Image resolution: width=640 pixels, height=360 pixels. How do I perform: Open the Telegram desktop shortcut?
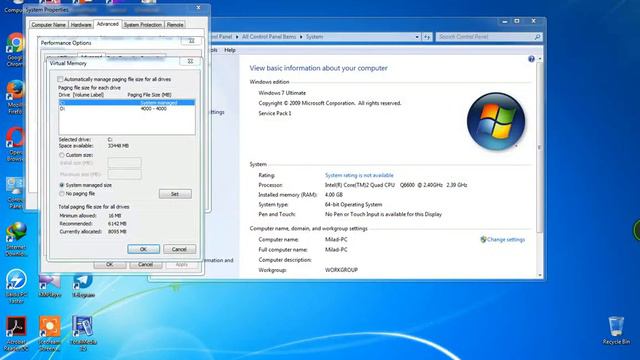tap(83, 284)
